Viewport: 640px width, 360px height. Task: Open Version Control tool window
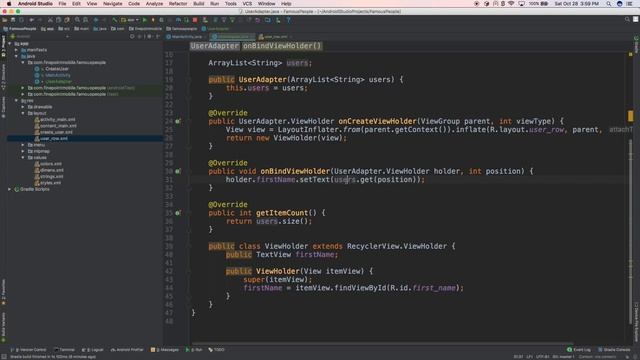tap(28, 350)
